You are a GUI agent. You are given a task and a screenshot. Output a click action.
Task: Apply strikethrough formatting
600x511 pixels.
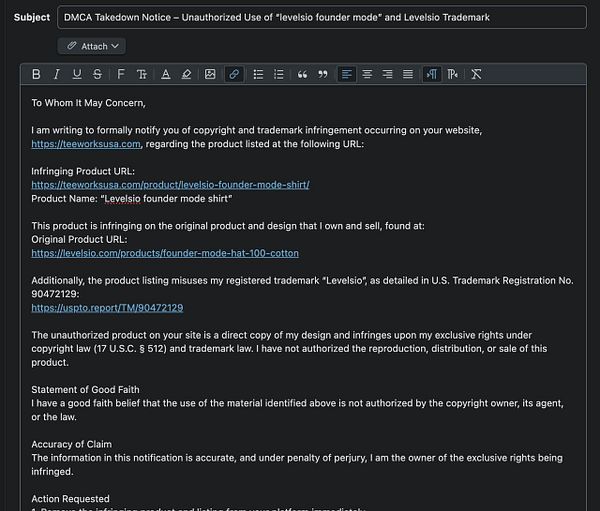pos(97,74)
